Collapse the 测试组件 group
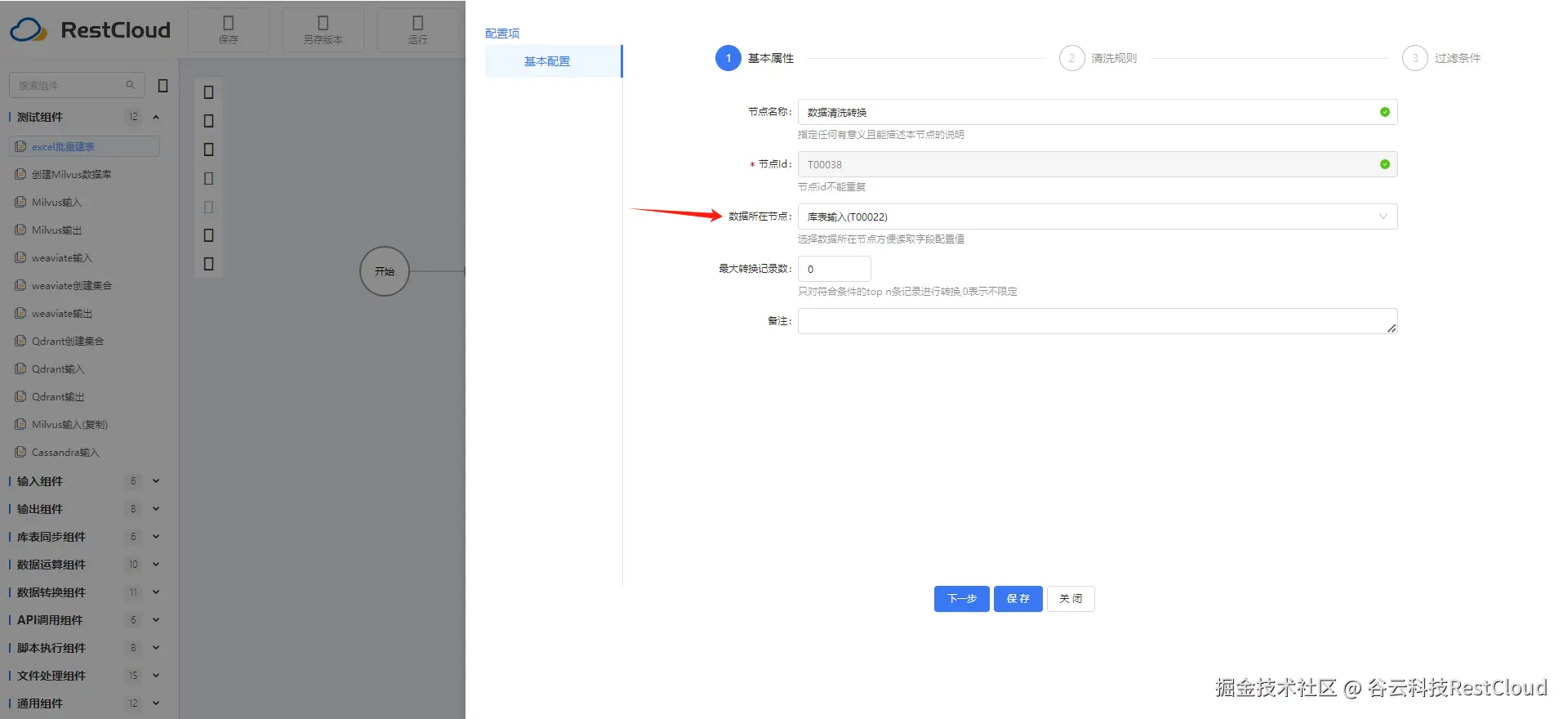The image size is (1568, 719). [x=155, y=117]
